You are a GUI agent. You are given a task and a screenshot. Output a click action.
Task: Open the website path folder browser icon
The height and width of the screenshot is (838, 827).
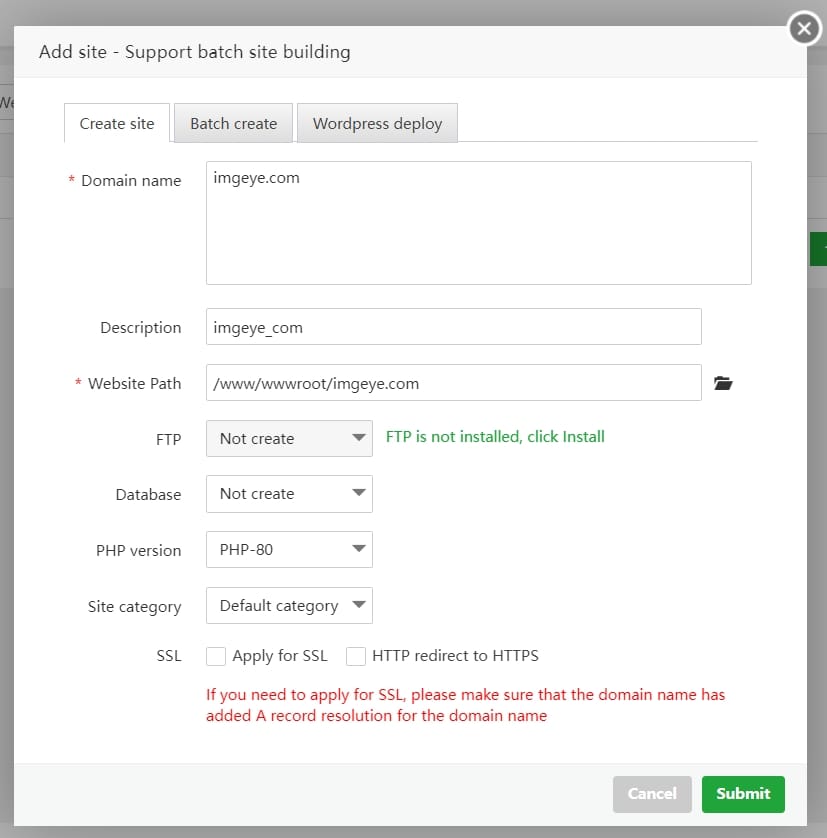(723, 383)
